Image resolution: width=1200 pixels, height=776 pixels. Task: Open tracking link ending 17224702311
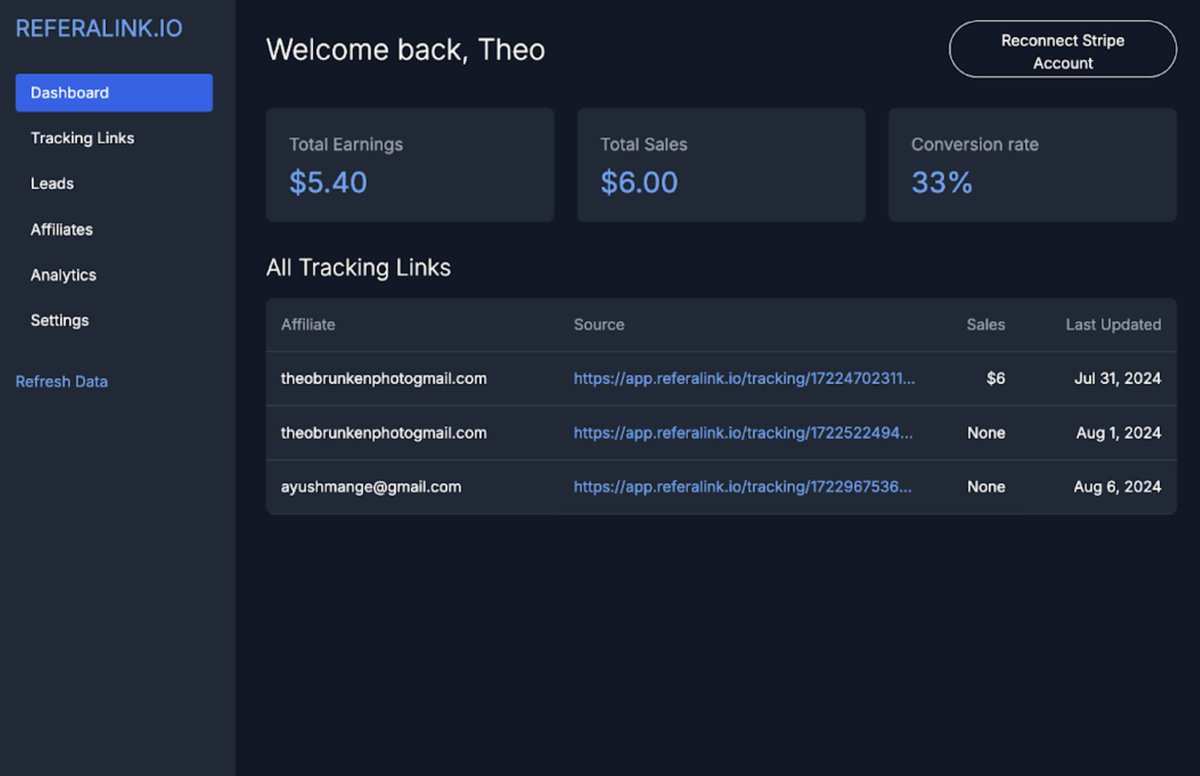pyautogui.click(x=744, y=379)
